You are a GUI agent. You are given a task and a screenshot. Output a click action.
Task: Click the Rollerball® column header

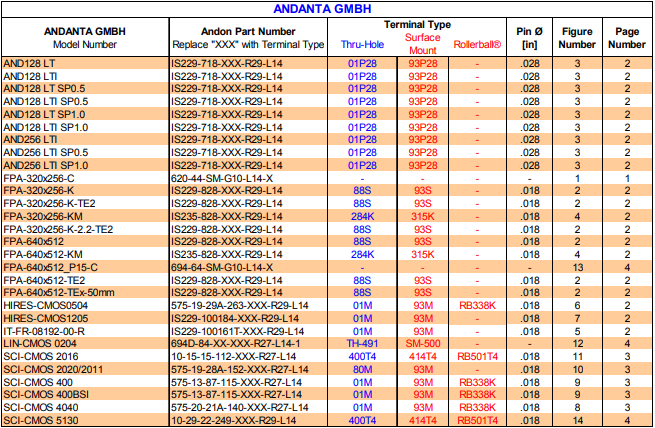[476, 44]
